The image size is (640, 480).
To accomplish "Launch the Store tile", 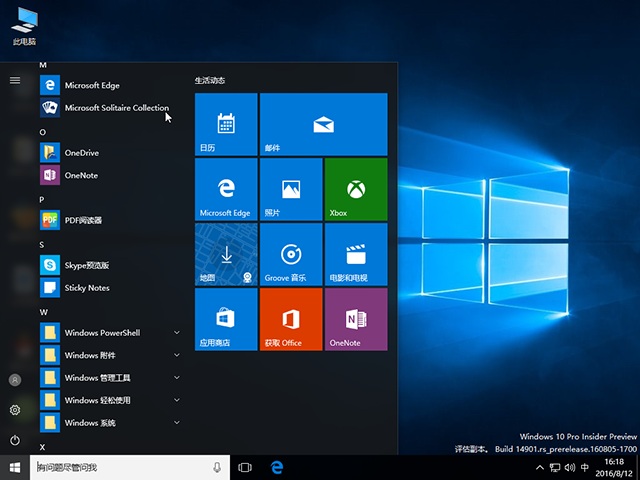I will click(x=226, y=319).
